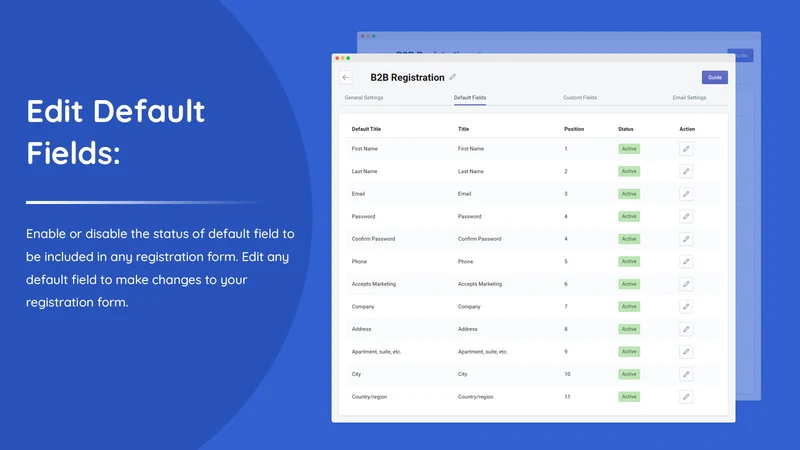Click the Active status in Password row
This screenshot has height=450, width=800.
tap(629, 216)
